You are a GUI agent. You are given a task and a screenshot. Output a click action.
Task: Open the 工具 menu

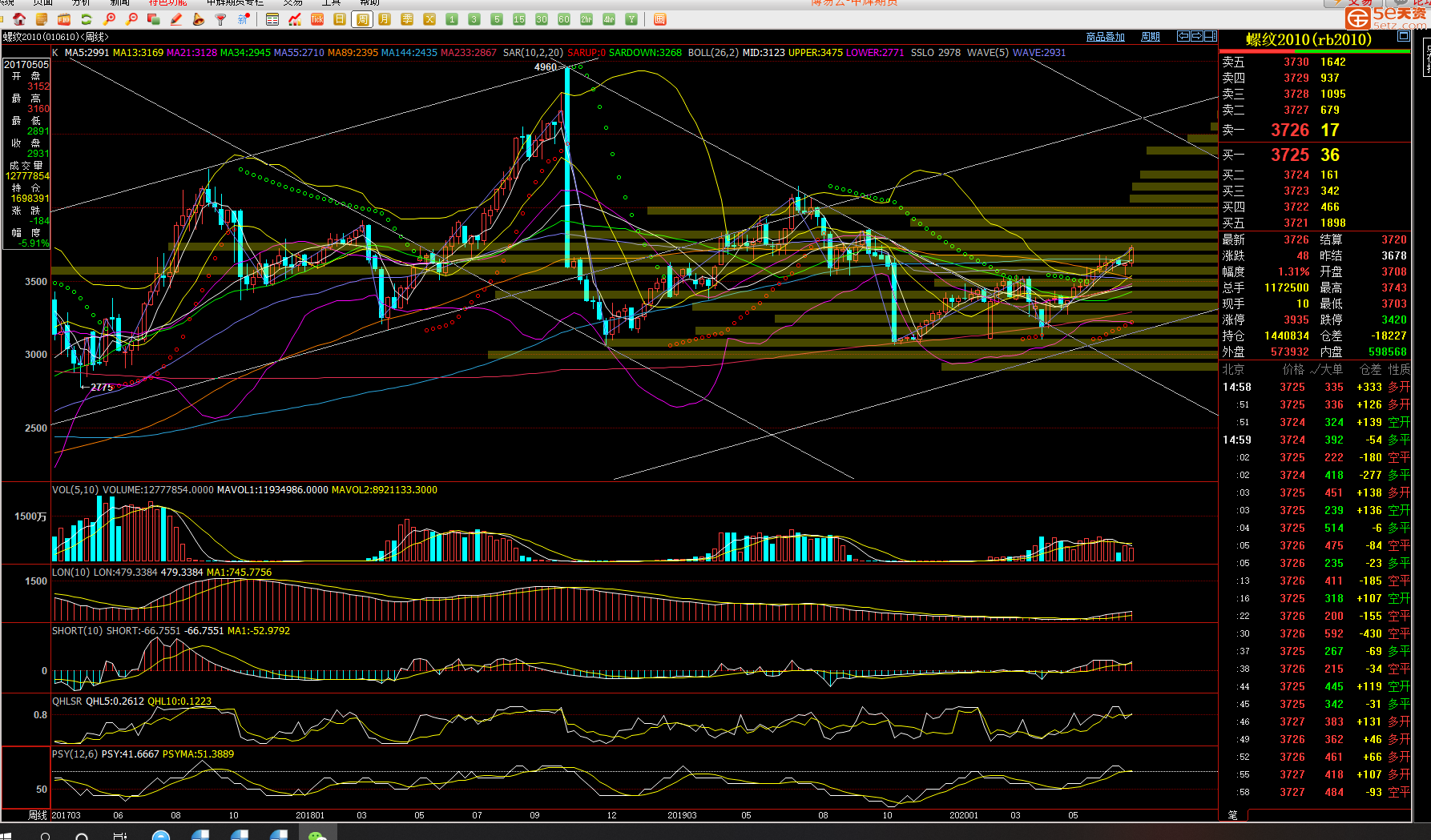click(332, 2)
